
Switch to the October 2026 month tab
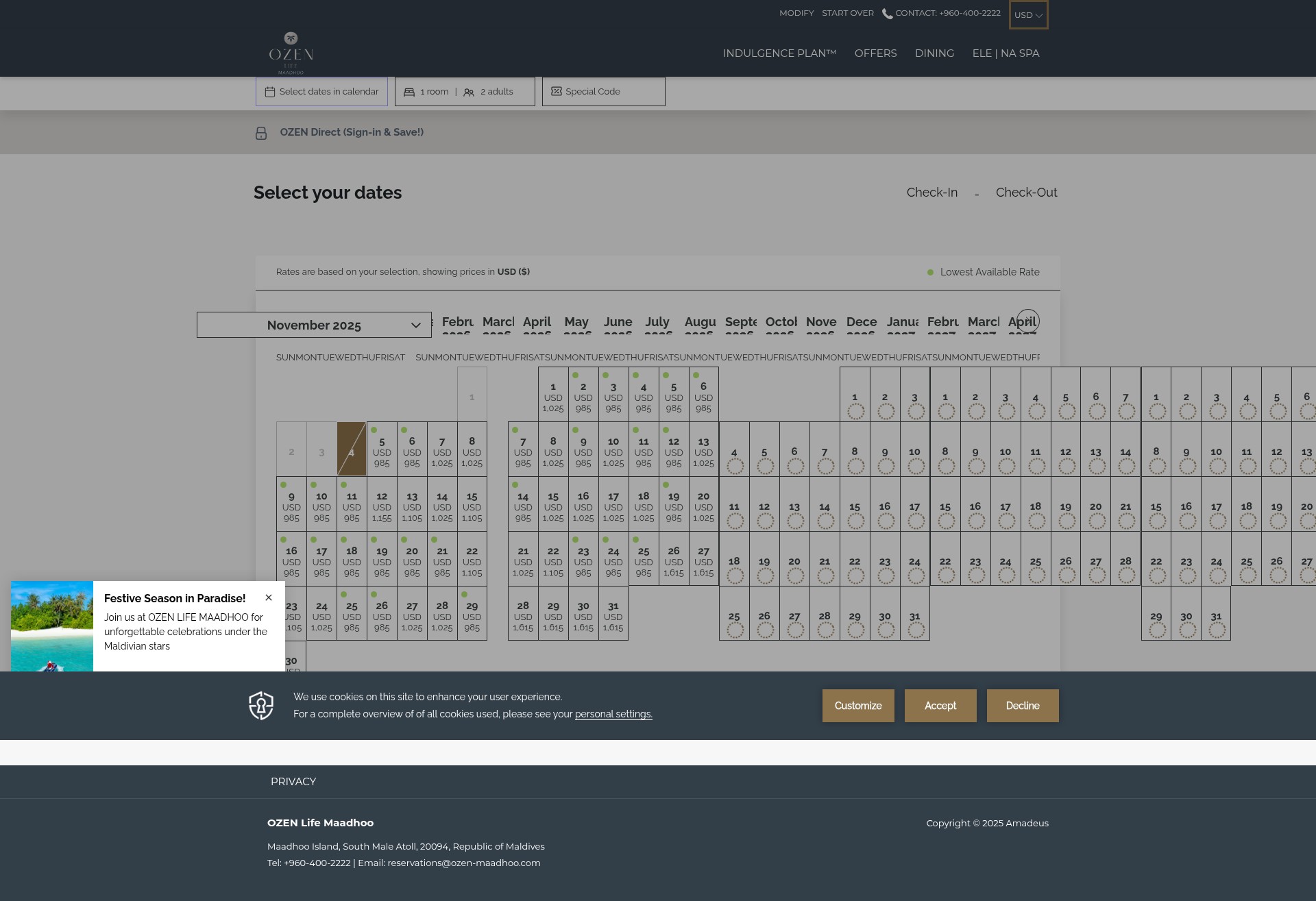coord(780,323)
